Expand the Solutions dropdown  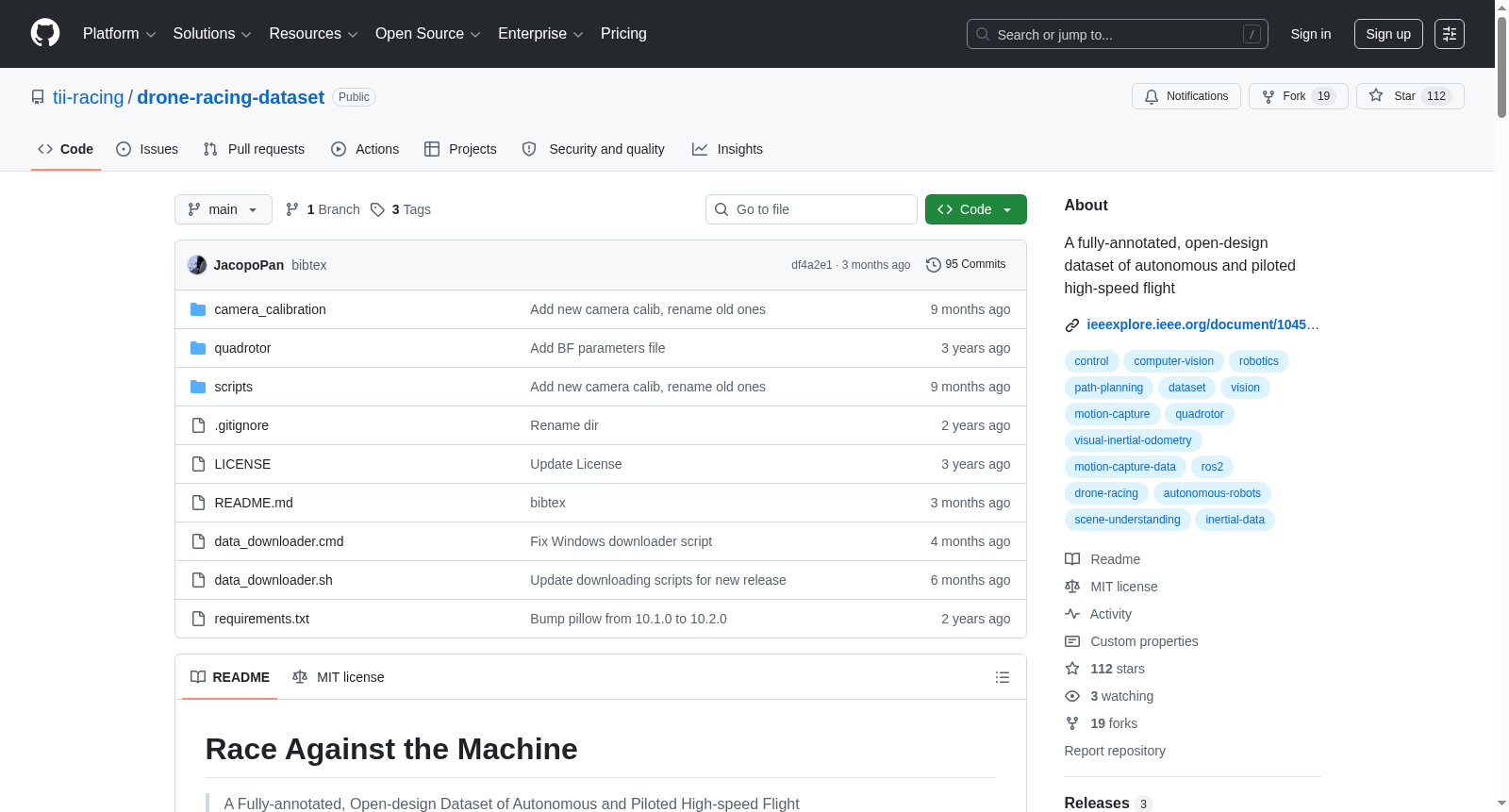point(212,34)
